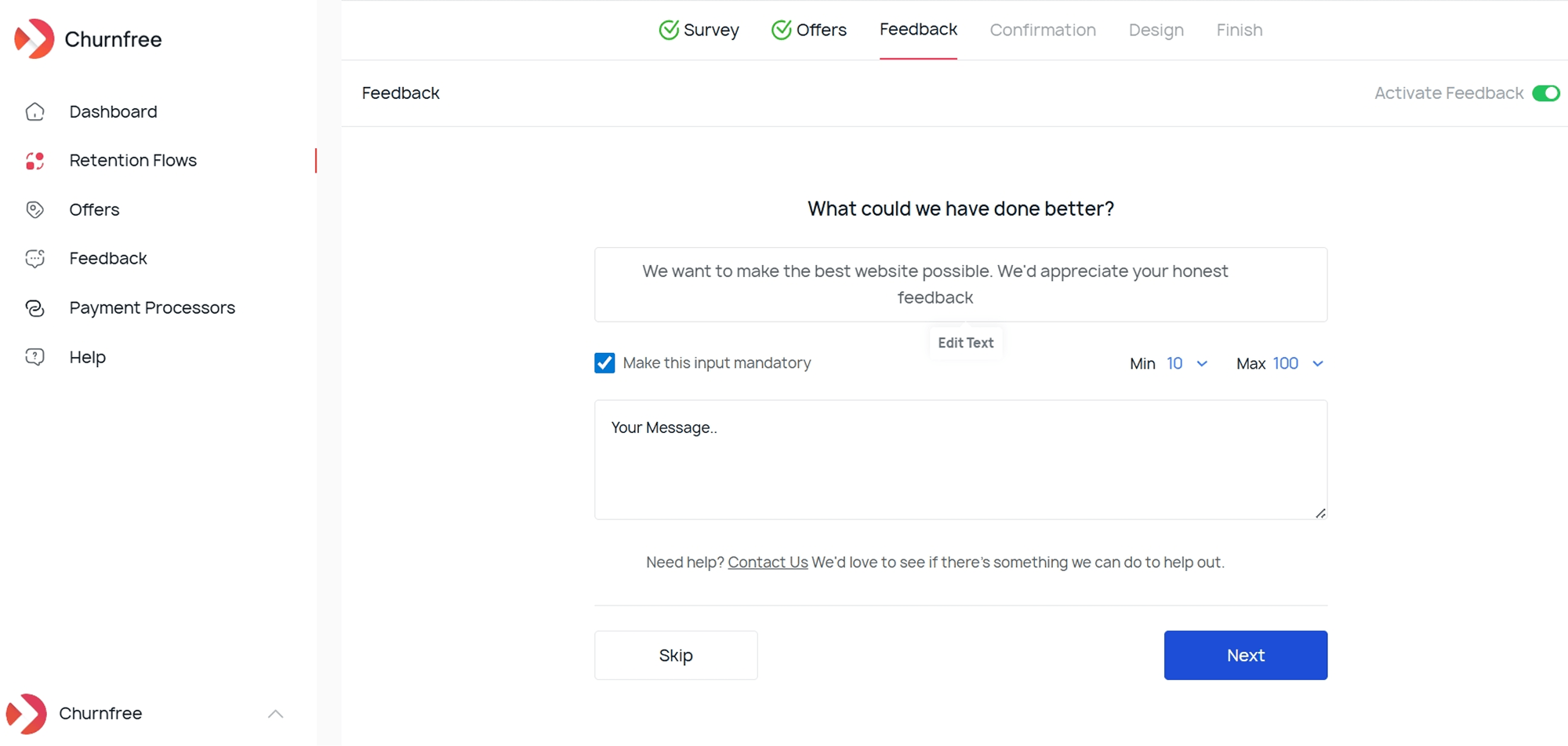Select Retention Flows in the sidebar
1568x746 pixels.
(132, 160)
